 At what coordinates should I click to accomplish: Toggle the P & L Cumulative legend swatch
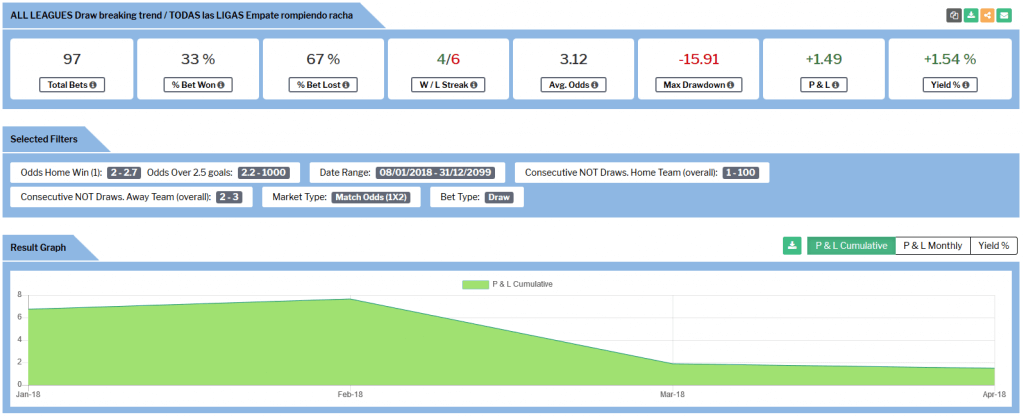(x=475, y=285)
